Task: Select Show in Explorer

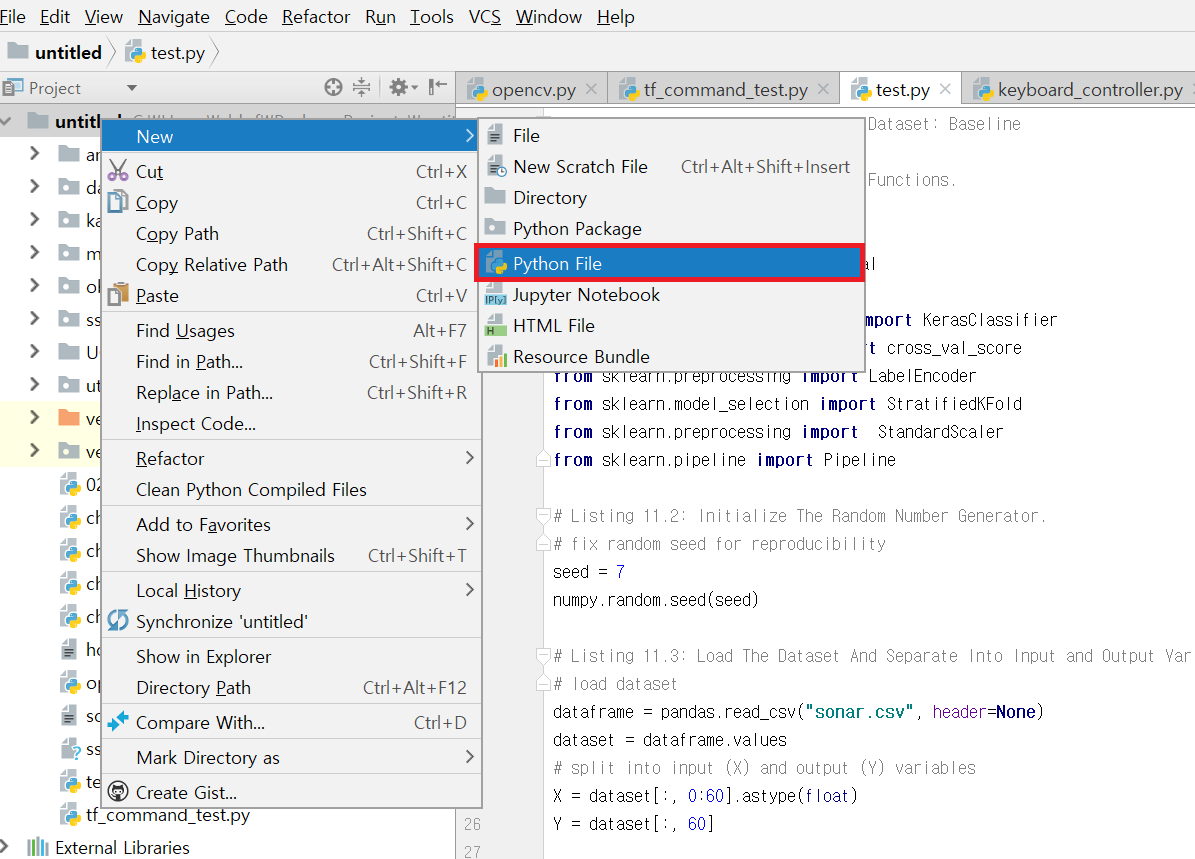Action: click(x=291, y=656)
